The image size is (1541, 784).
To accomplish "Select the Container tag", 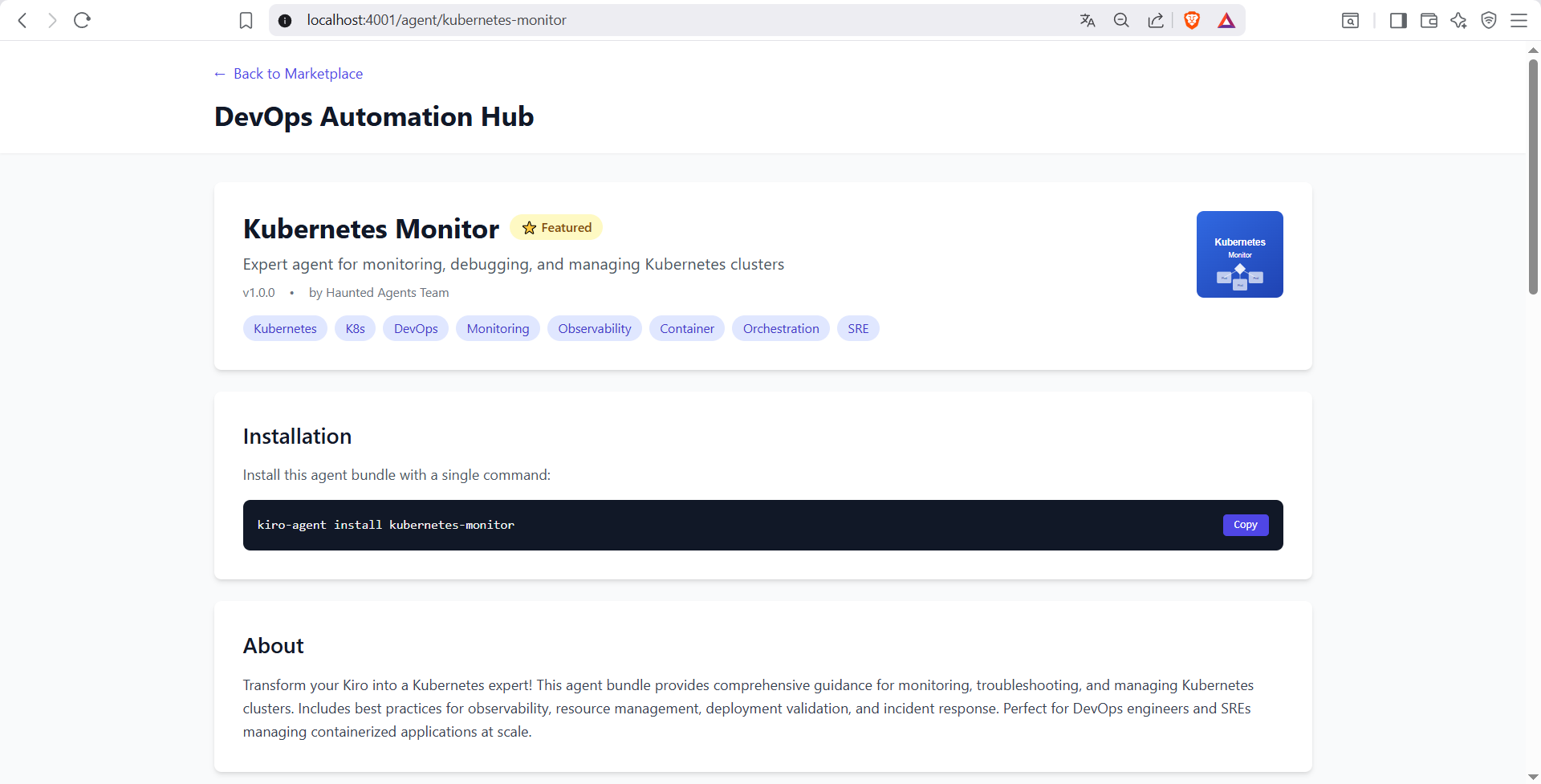I will tap(687, 328).
